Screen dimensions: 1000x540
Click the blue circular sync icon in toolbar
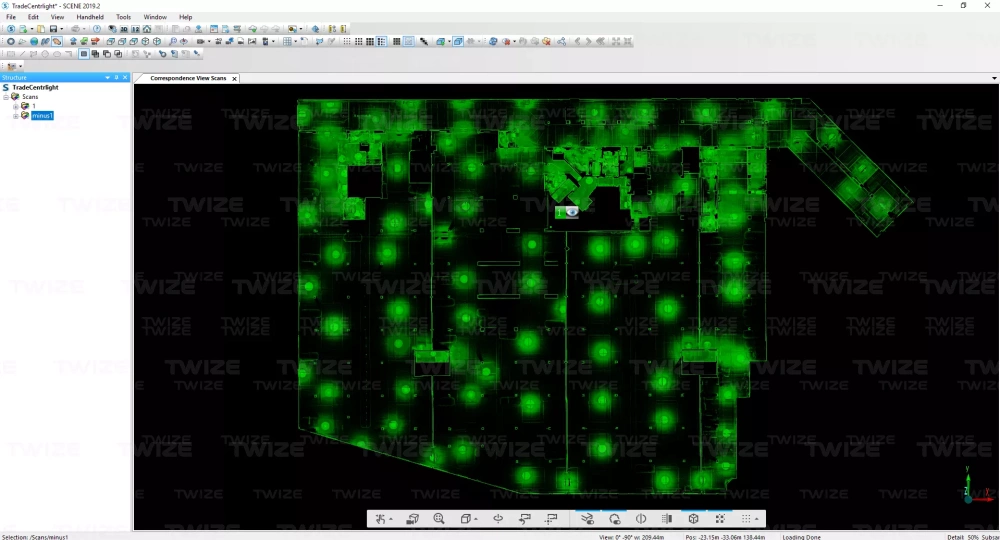(493, 41)
